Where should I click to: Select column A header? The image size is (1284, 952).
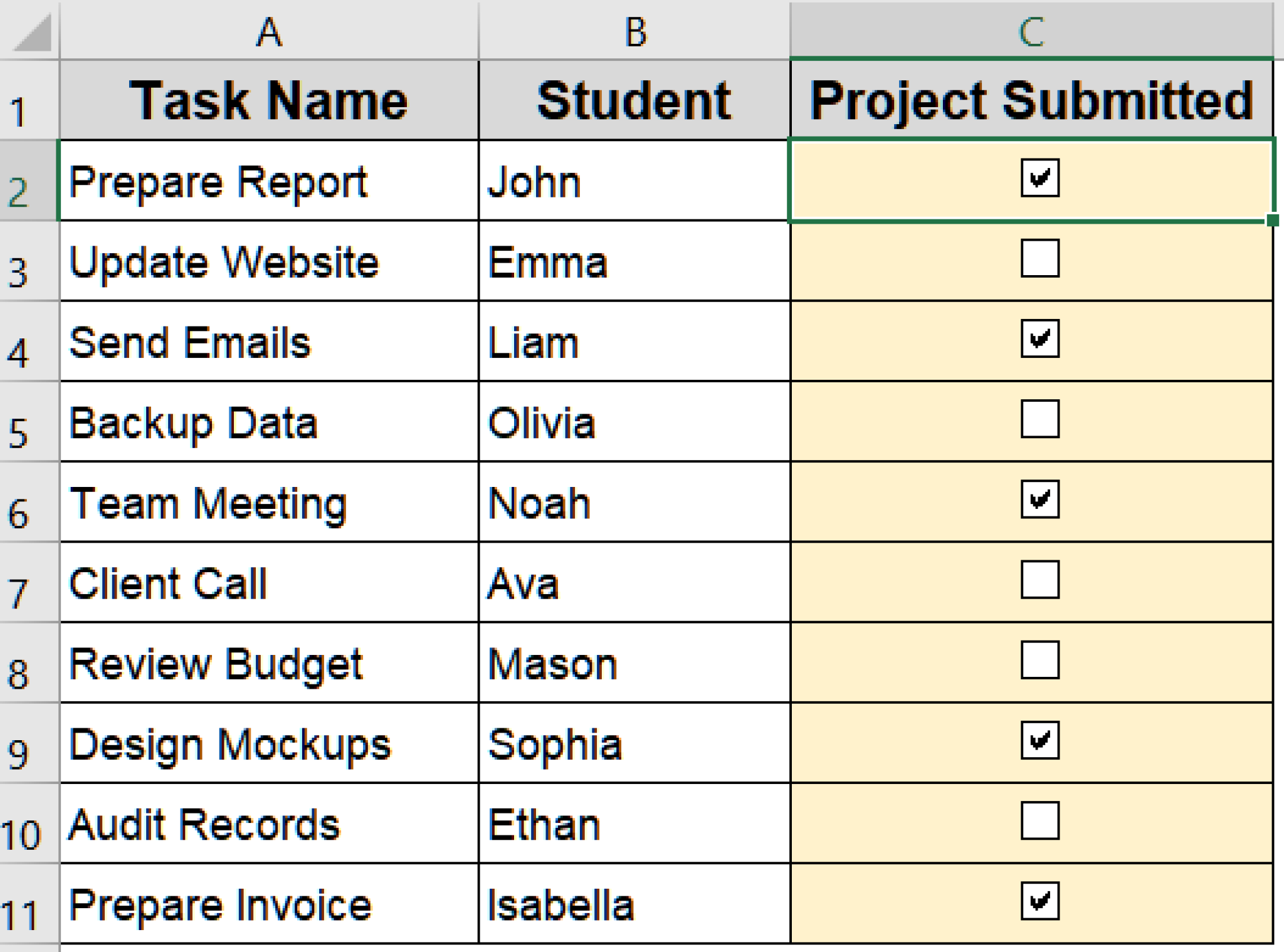269,31
